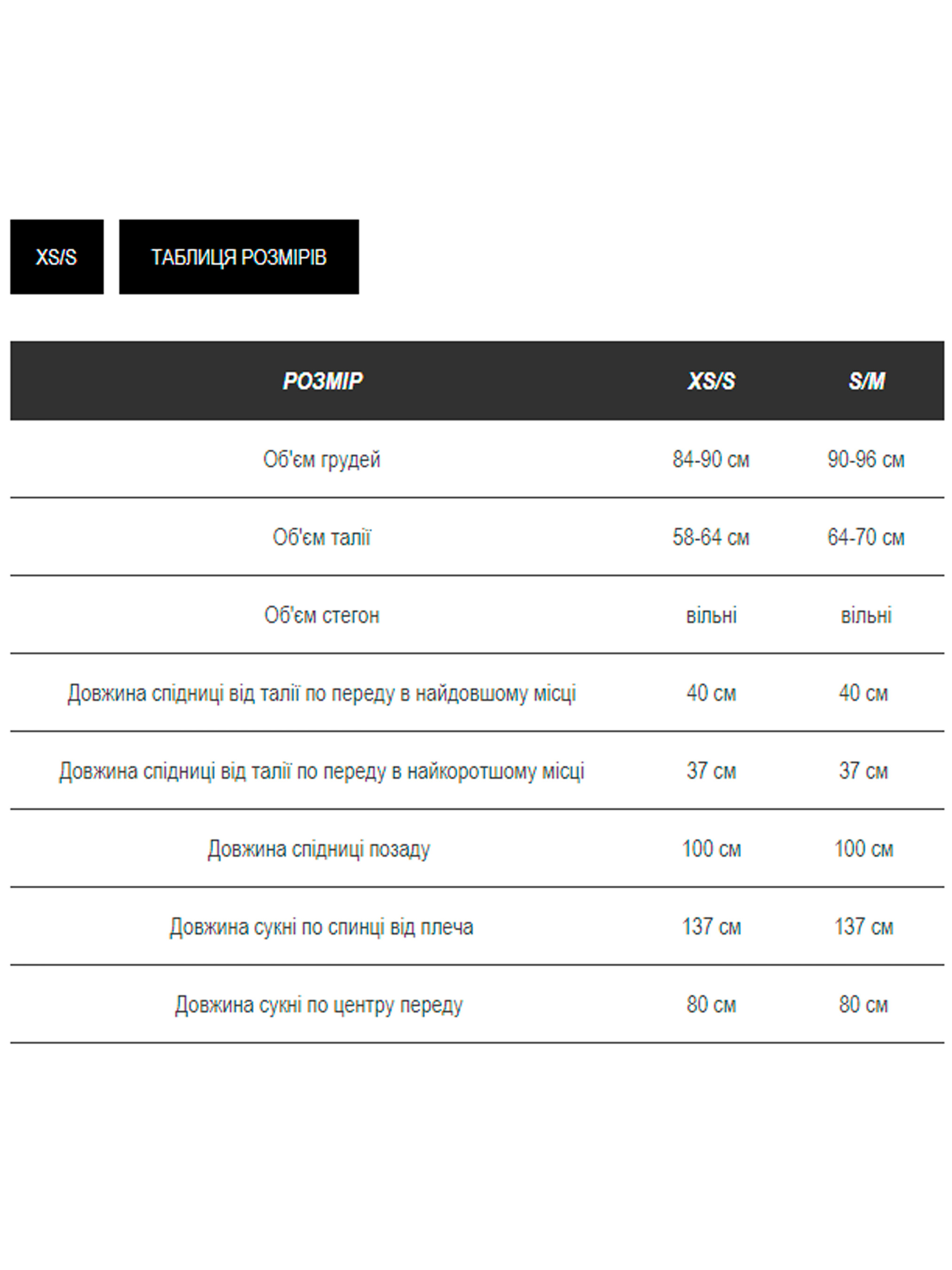
Task: Open the ТАБЛИЦЯ РОЗМІРІВ size chart button
Action: point(239,257)
